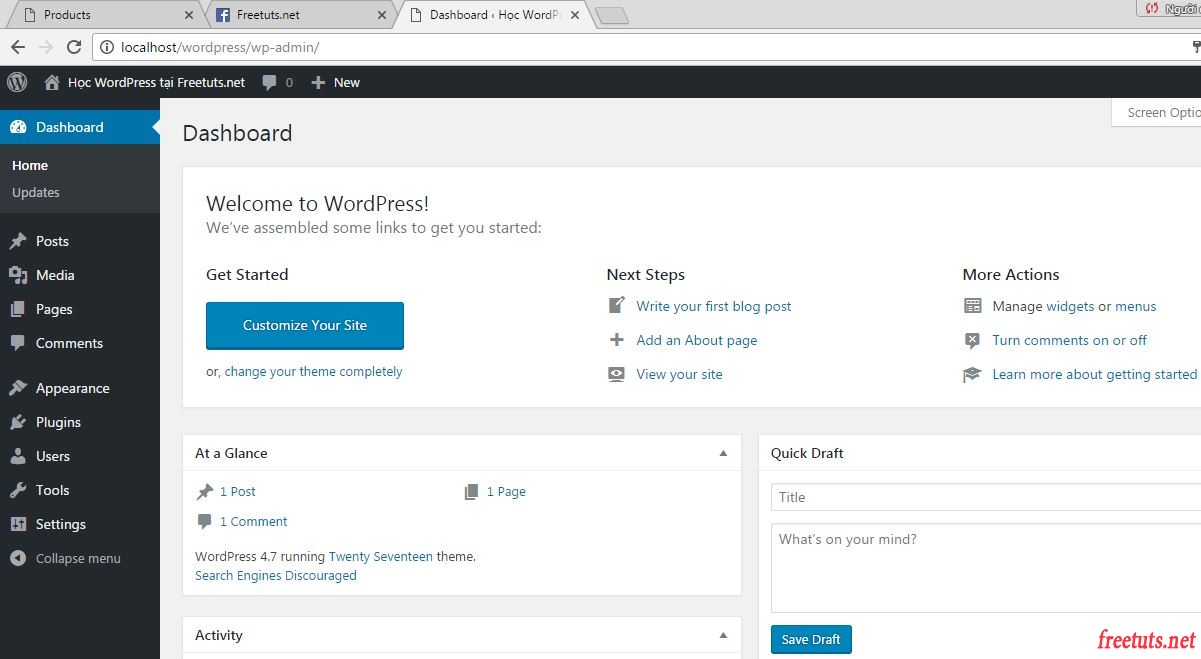The height and width of the screenshot is (659, 1201).
Task: Open the Posts menu text
Action: click(x=52, y=241)
